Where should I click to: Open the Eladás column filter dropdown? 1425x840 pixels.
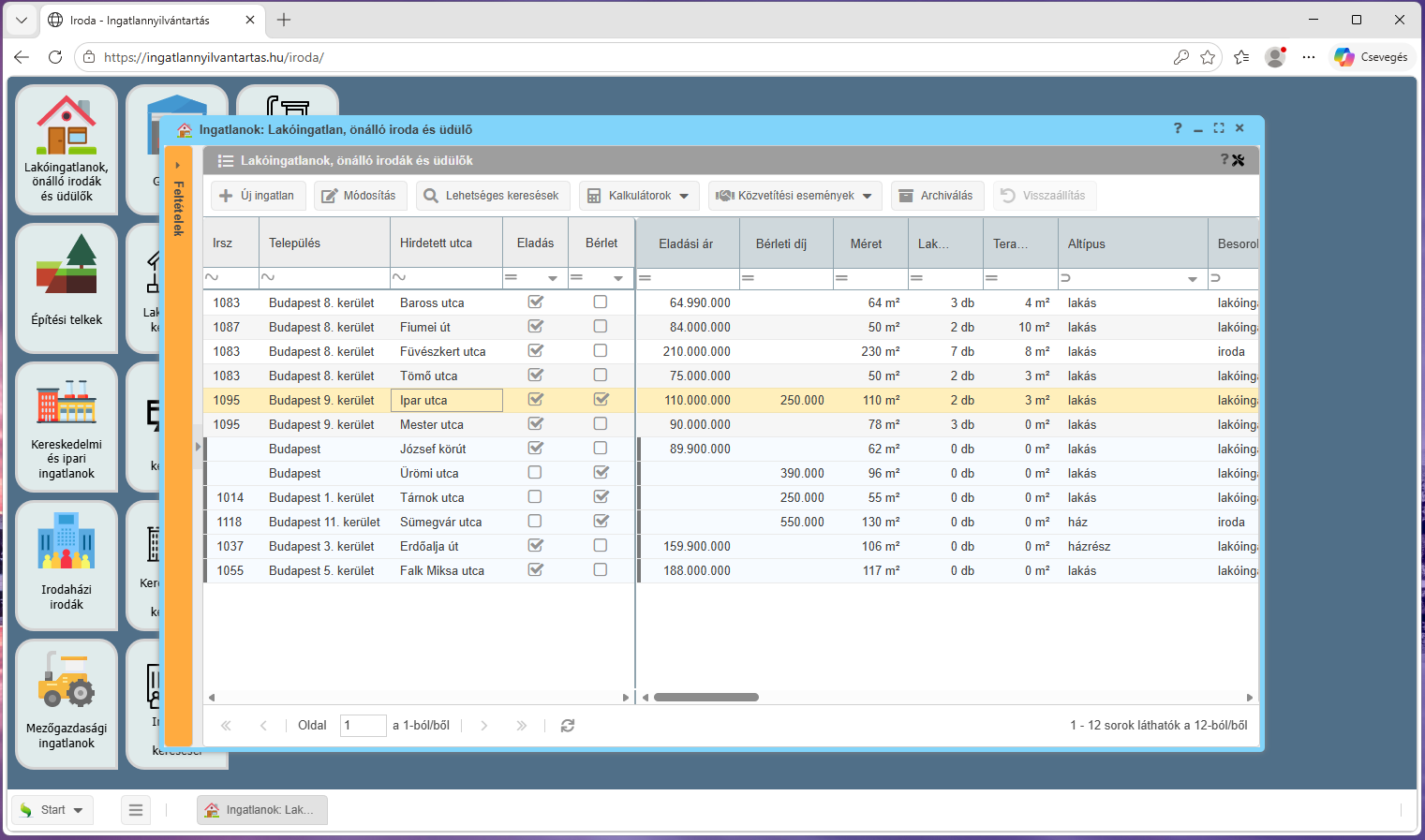(x=553, y=279)
